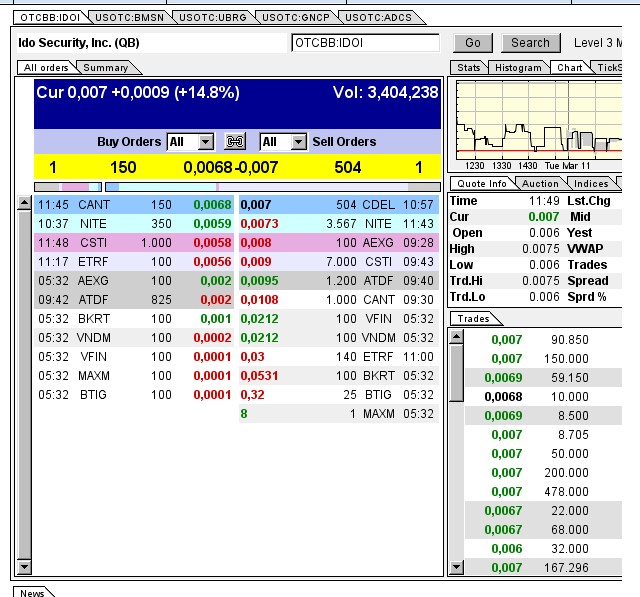Click the High 0.0075 quote value
Image resolution: width=640 pixels, height=597 pixels.
click(x=541, y=249)
